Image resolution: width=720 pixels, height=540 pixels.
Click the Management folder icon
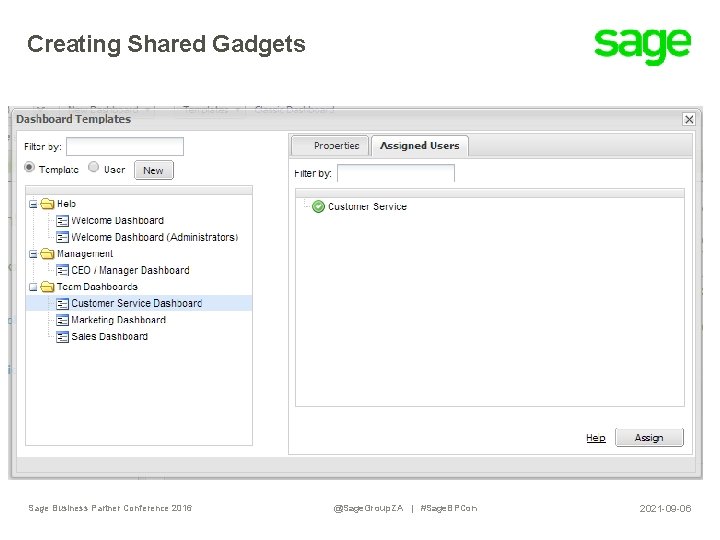pos(47,253)
